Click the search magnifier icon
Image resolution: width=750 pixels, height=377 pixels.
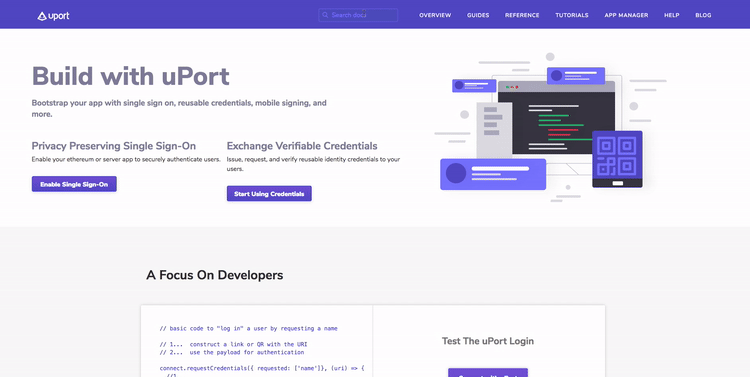point(325,15)
